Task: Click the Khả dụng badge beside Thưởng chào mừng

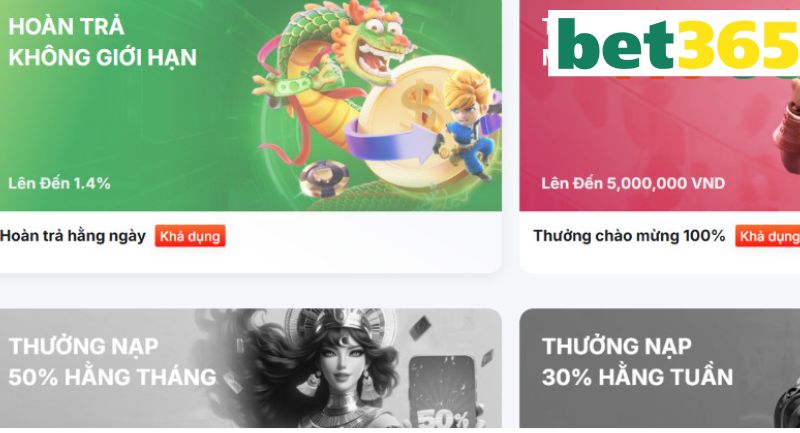Action: [767, 236]
